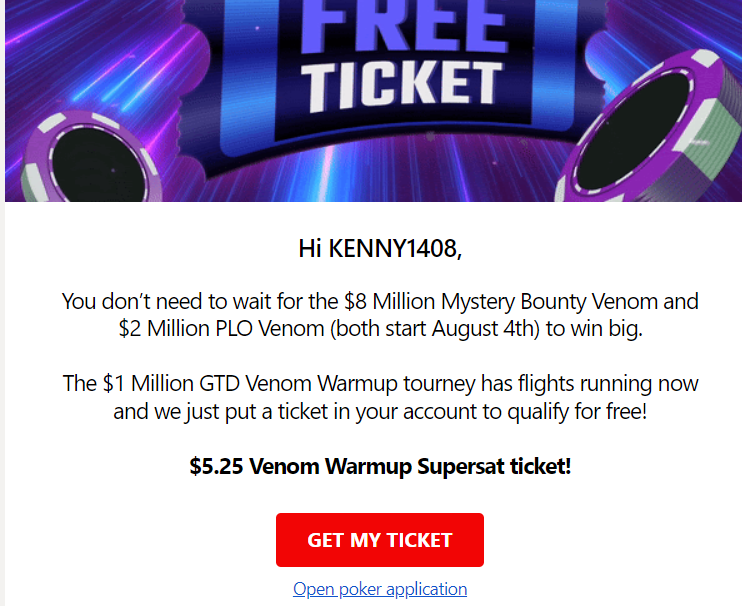Select the Hi KENNY1408 greeting line
The width and height of the screenshot is (742, 606).
[380, 248]
